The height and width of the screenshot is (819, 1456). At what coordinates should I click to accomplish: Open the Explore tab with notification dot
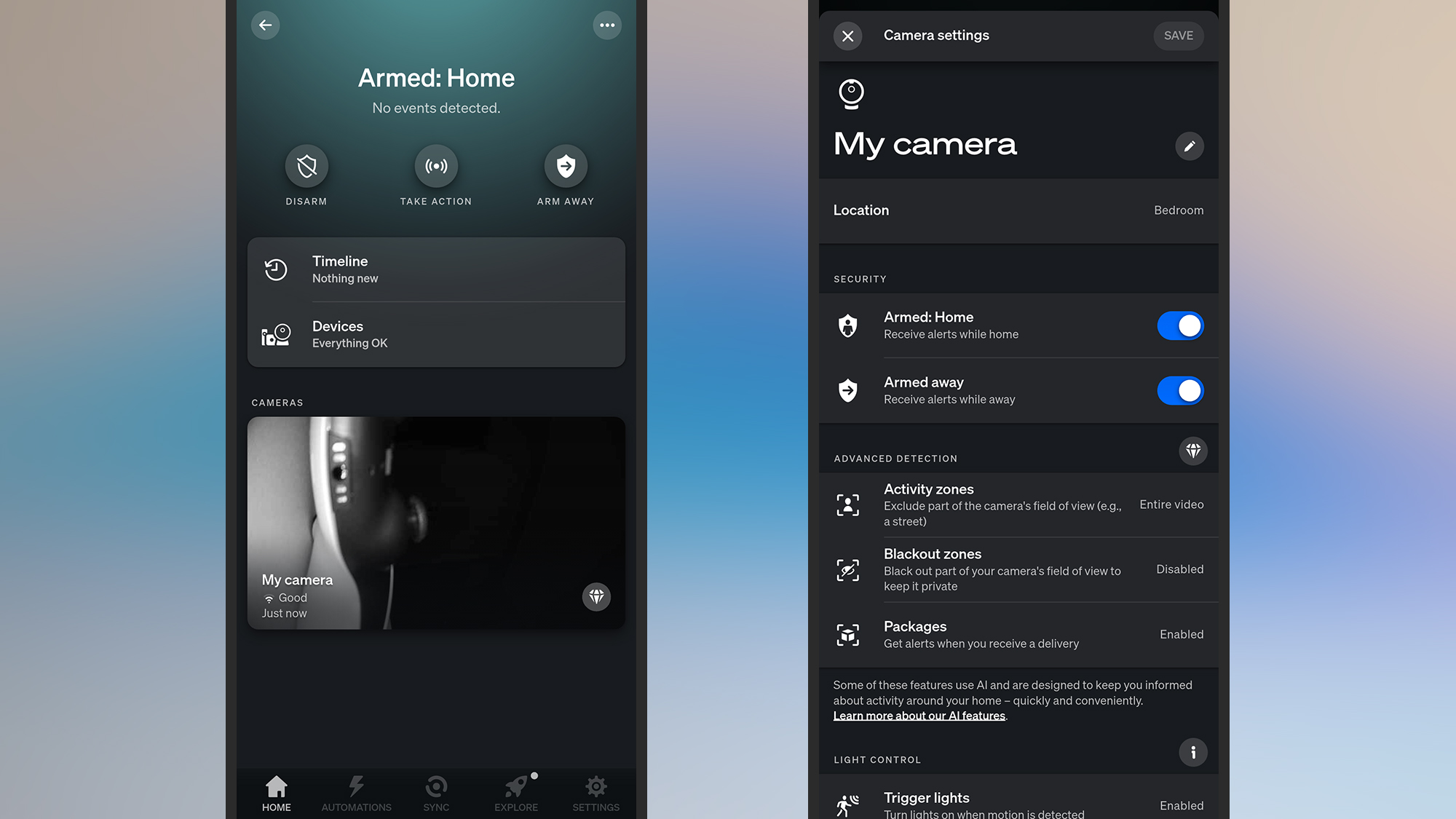[516, 794]
